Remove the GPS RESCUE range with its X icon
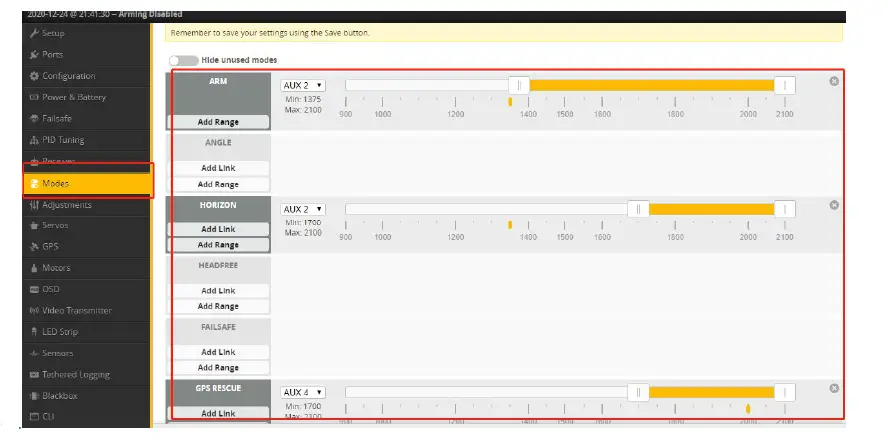The width and height of the screenshot is (888, 440). pyautogui.click(x=834, y=388)
